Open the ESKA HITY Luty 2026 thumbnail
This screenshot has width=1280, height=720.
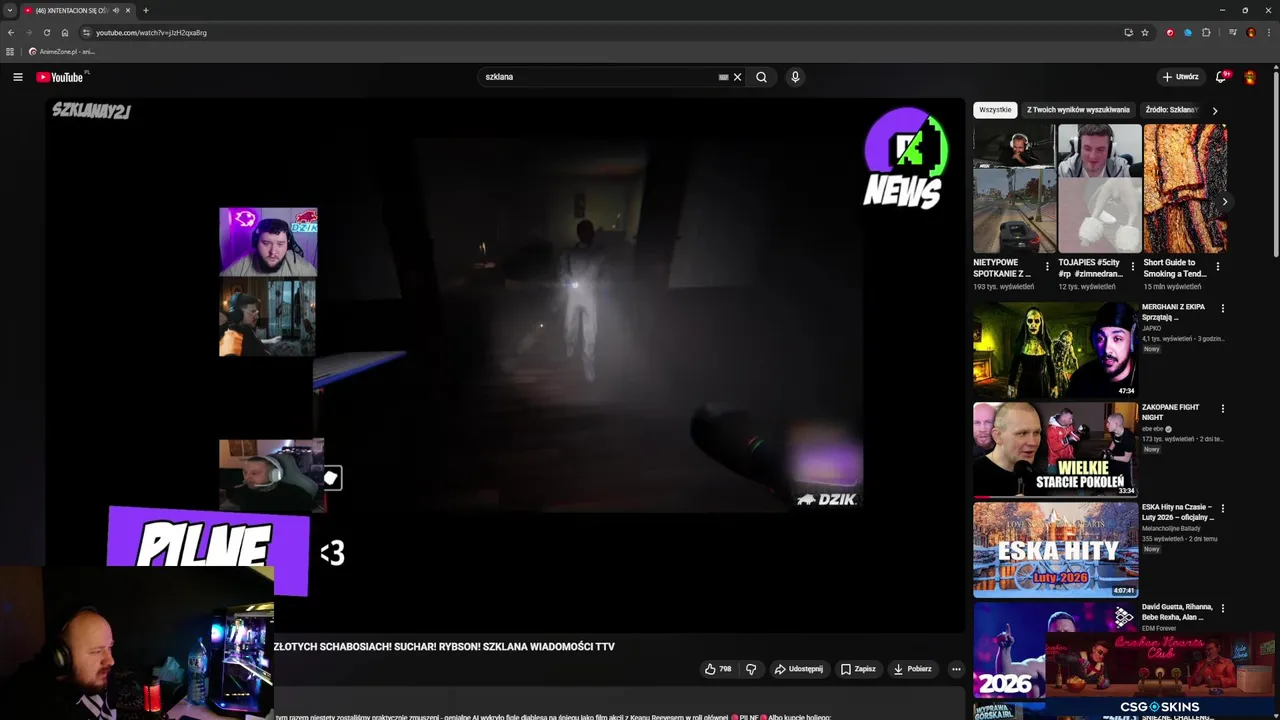pos(1056,550)
